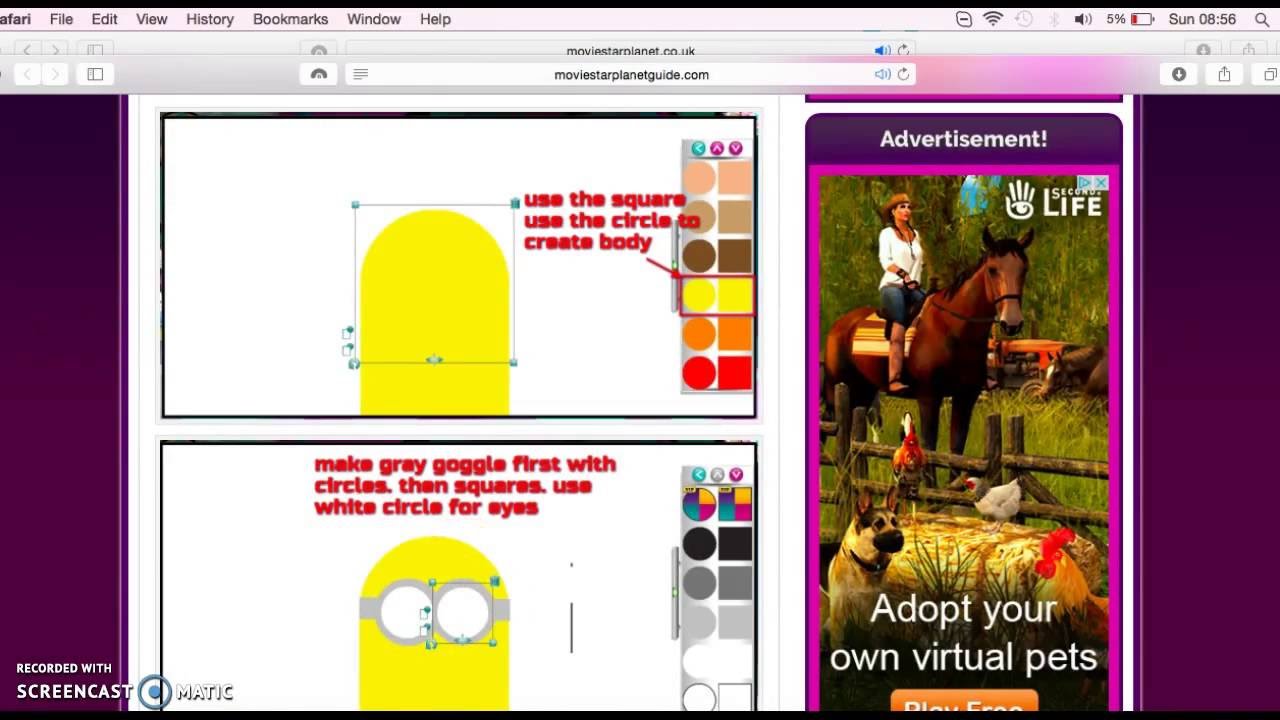Click teal back arrow on yellow-body palette
This screenshot has height=720, width=1280.
click(698, 148)
